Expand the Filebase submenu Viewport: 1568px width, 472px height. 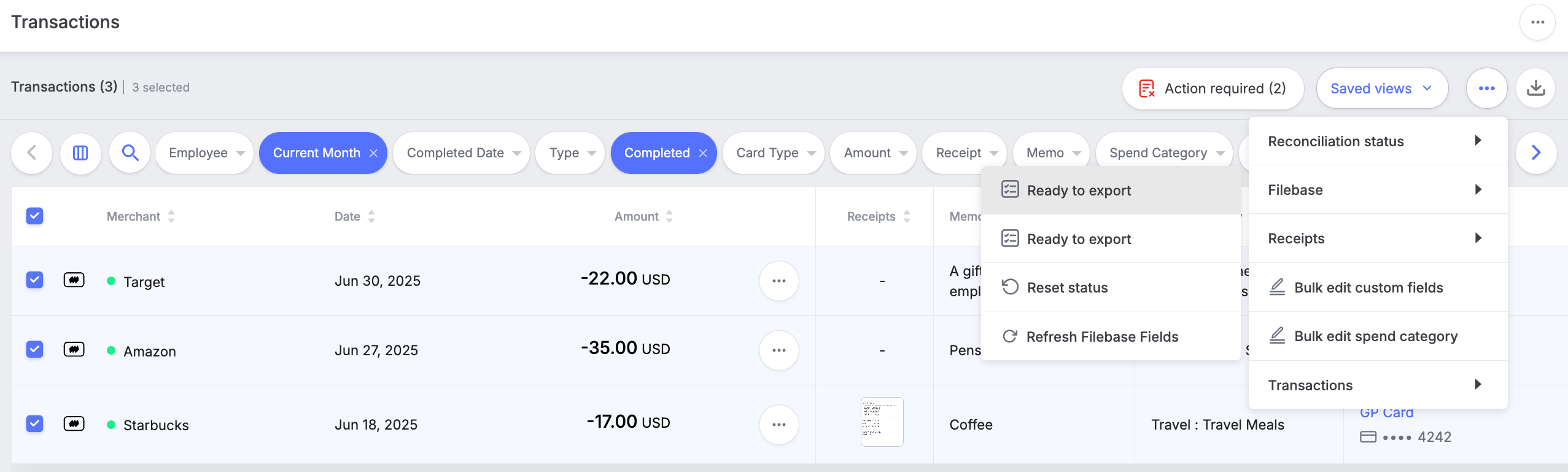(1378, 190)
